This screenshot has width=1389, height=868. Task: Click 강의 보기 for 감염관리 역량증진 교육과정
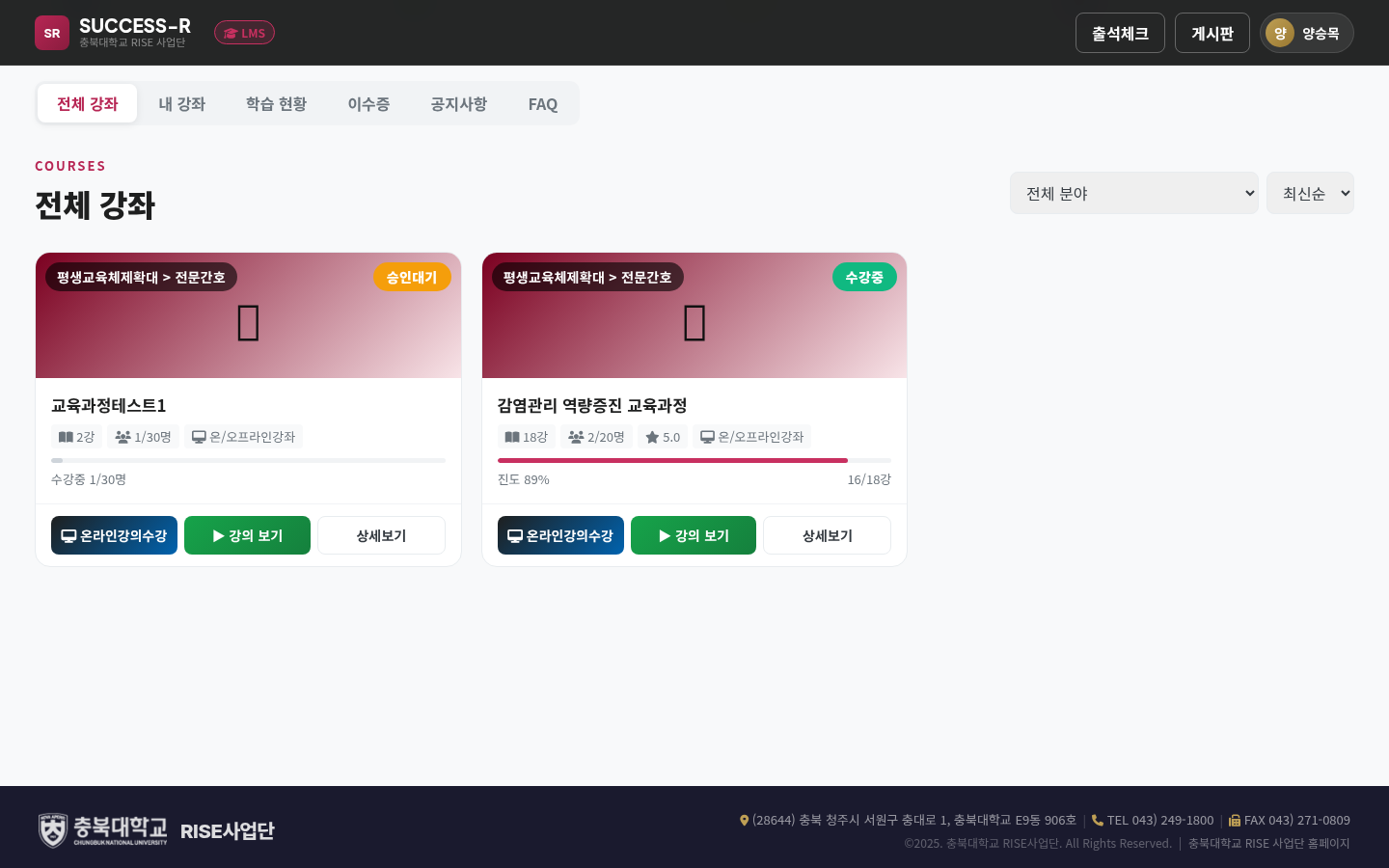694,535
